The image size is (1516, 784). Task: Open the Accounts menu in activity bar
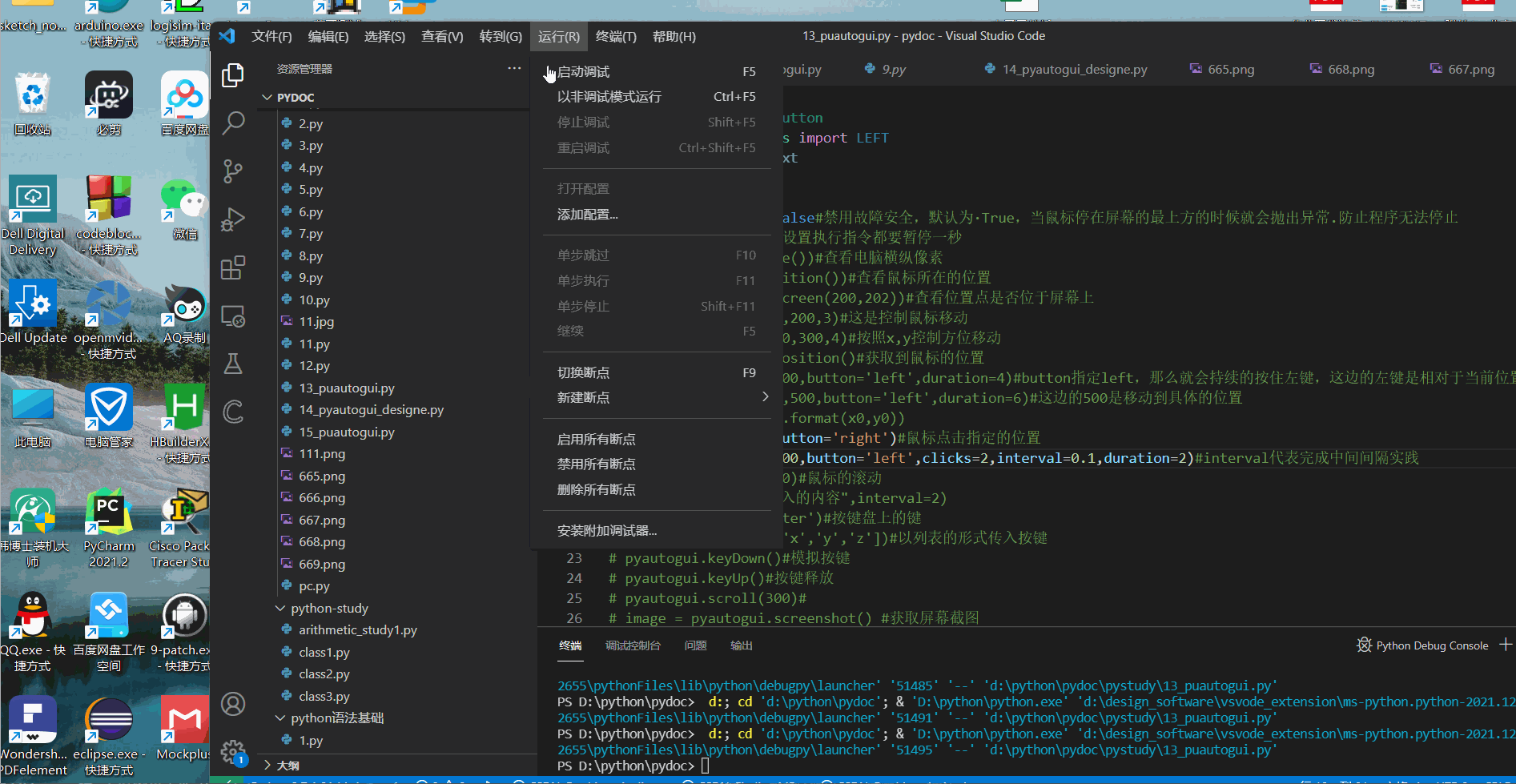233,704
